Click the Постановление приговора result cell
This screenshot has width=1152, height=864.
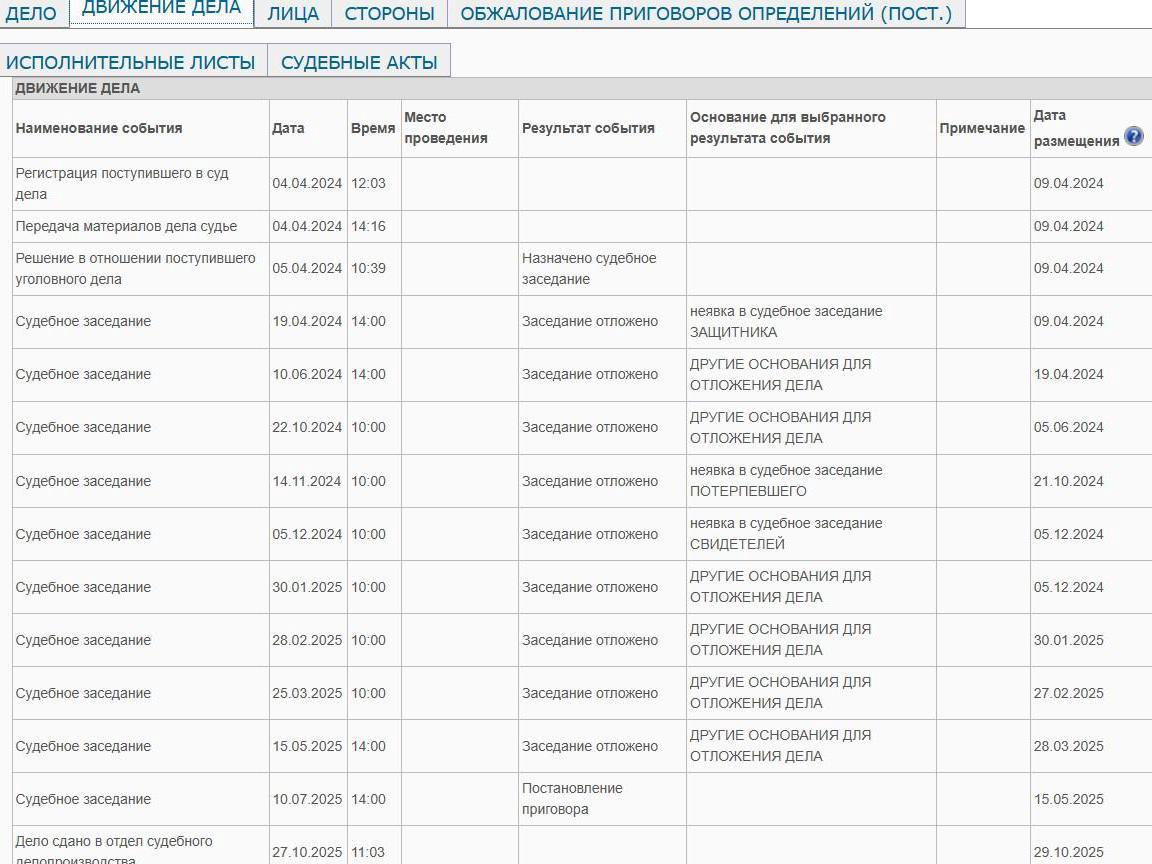[x=572, y=798]
